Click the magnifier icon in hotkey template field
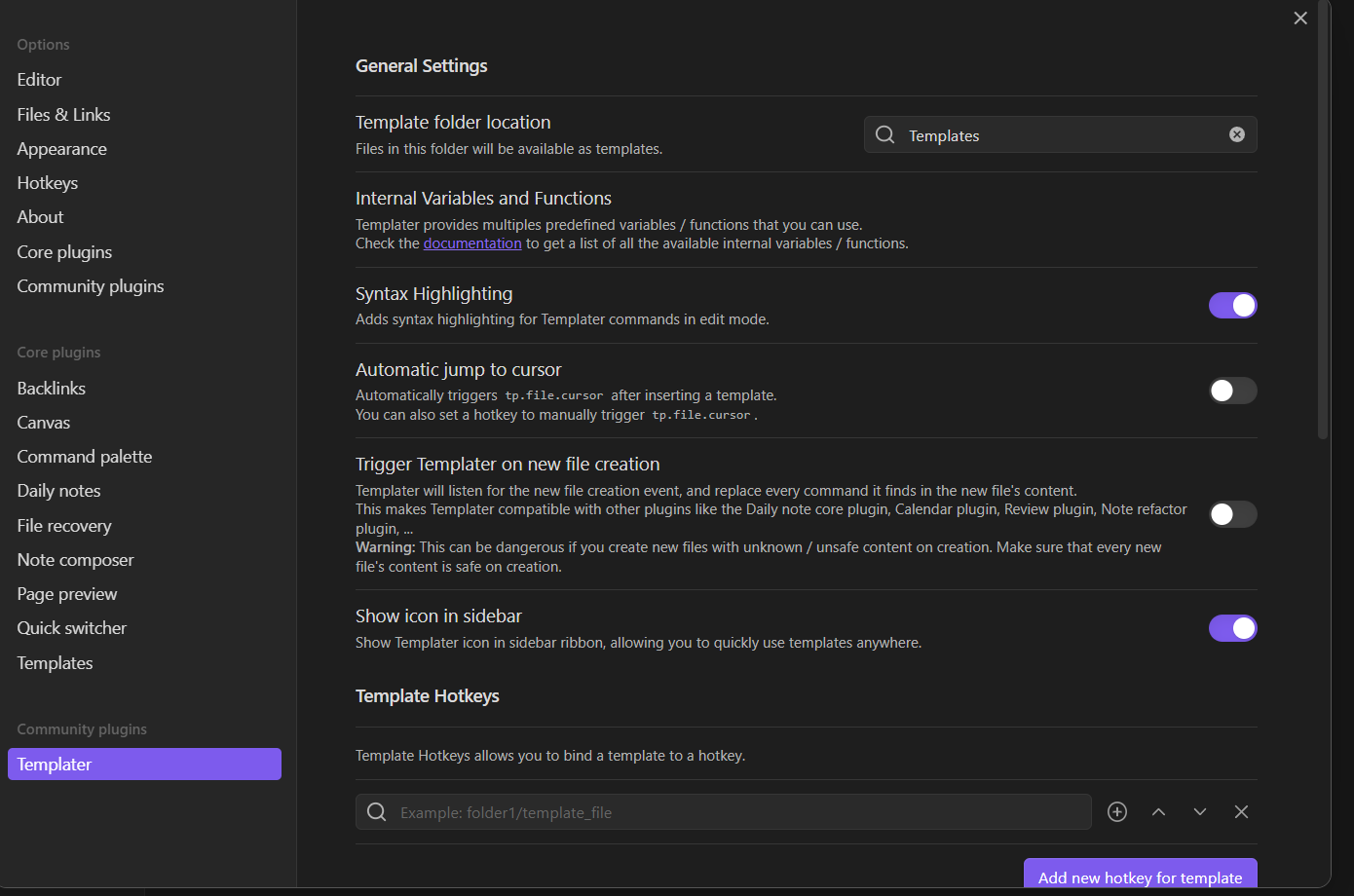This screenshot has width=1354, height=896. coord(377,812)
